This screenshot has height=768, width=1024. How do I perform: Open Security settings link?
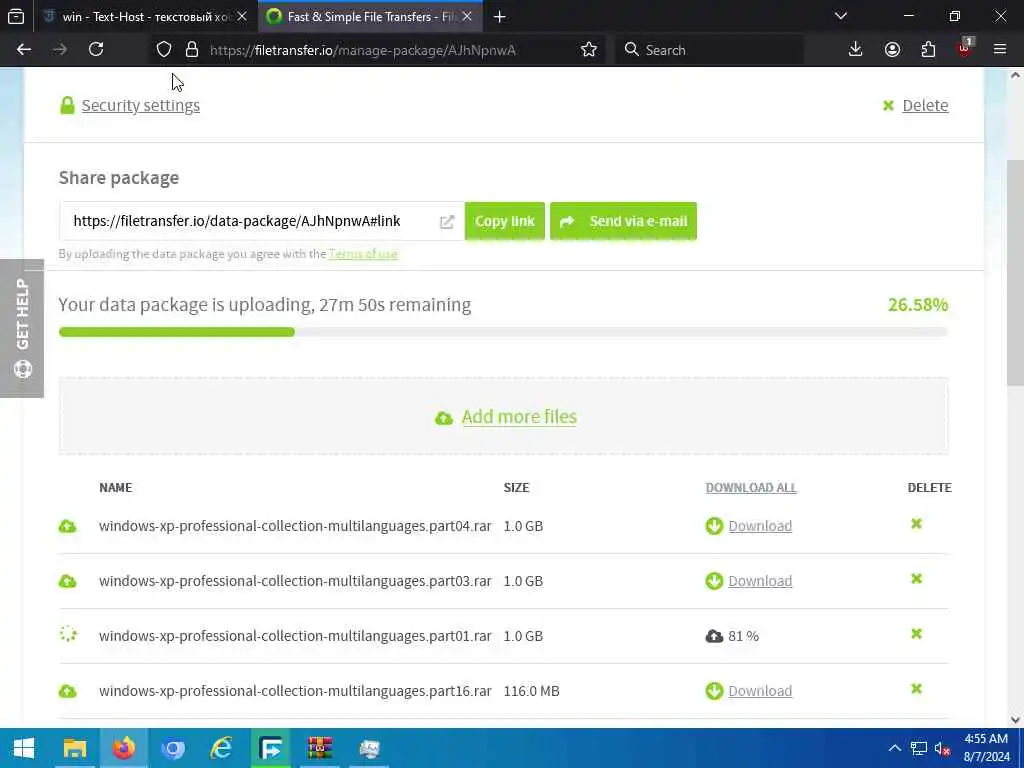(140, 105)
